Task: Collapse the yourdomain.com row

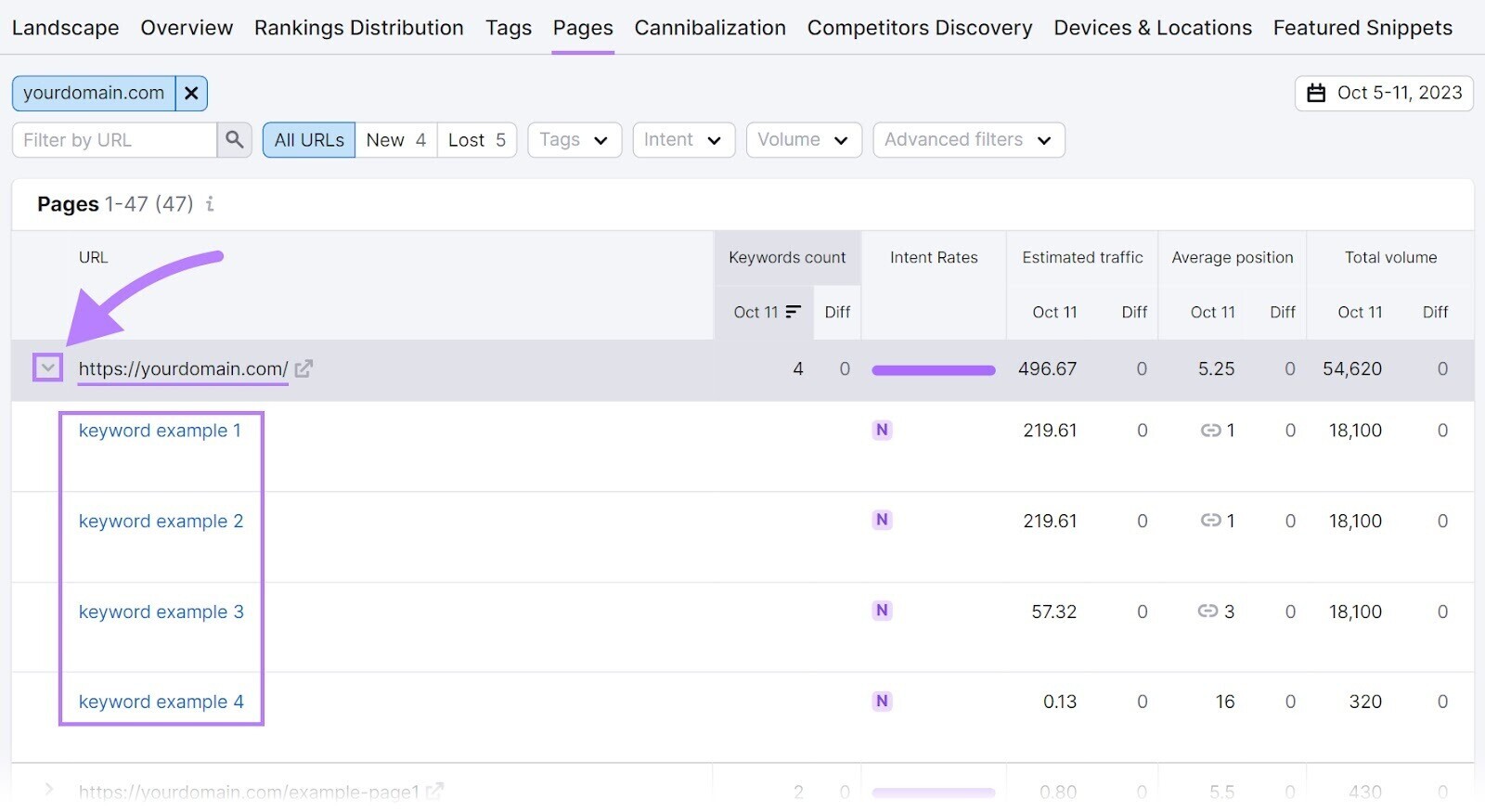Action: pos(47,367)
